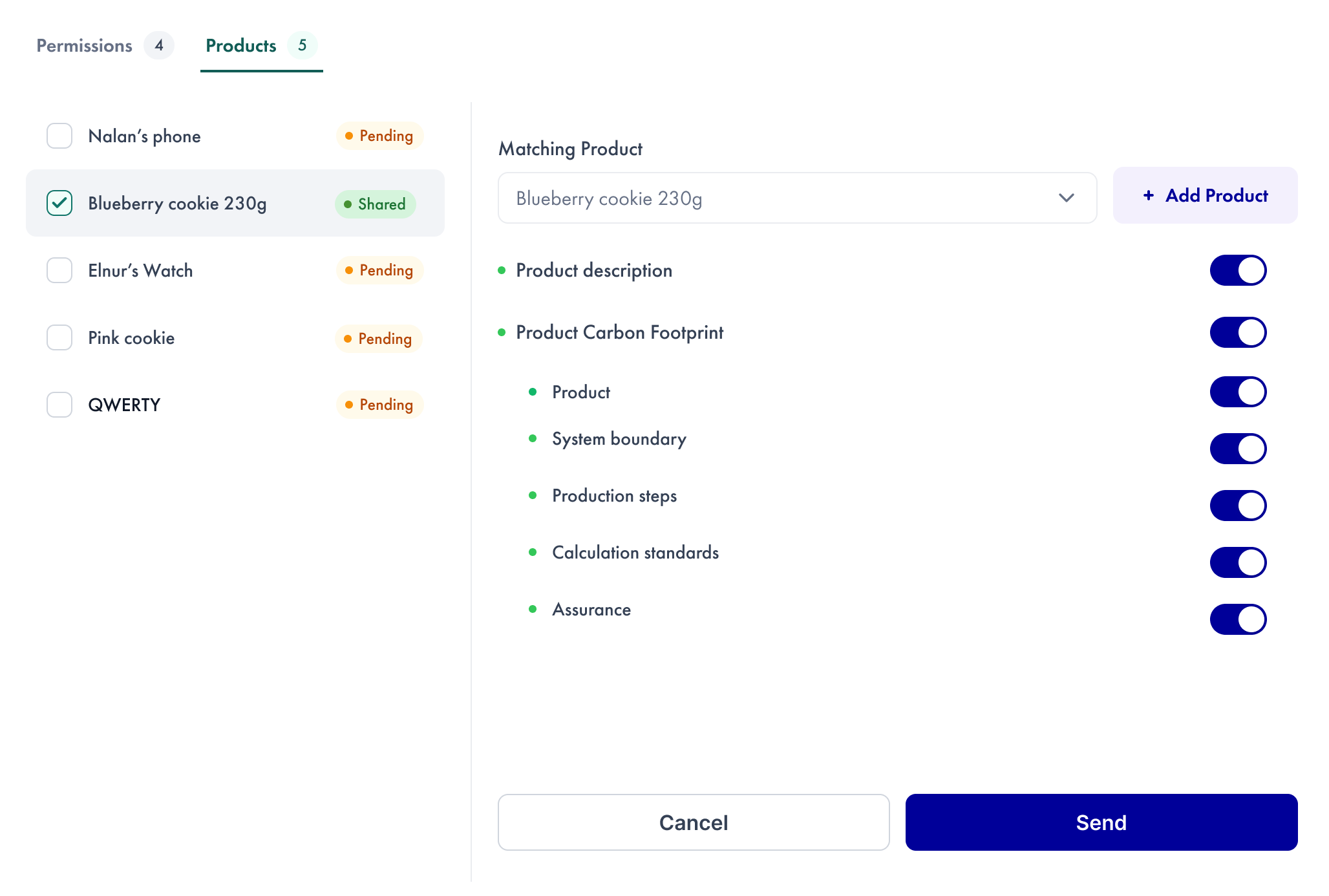
Task: Switch to the Permissions tab
Action: click(x=85, y=45)
